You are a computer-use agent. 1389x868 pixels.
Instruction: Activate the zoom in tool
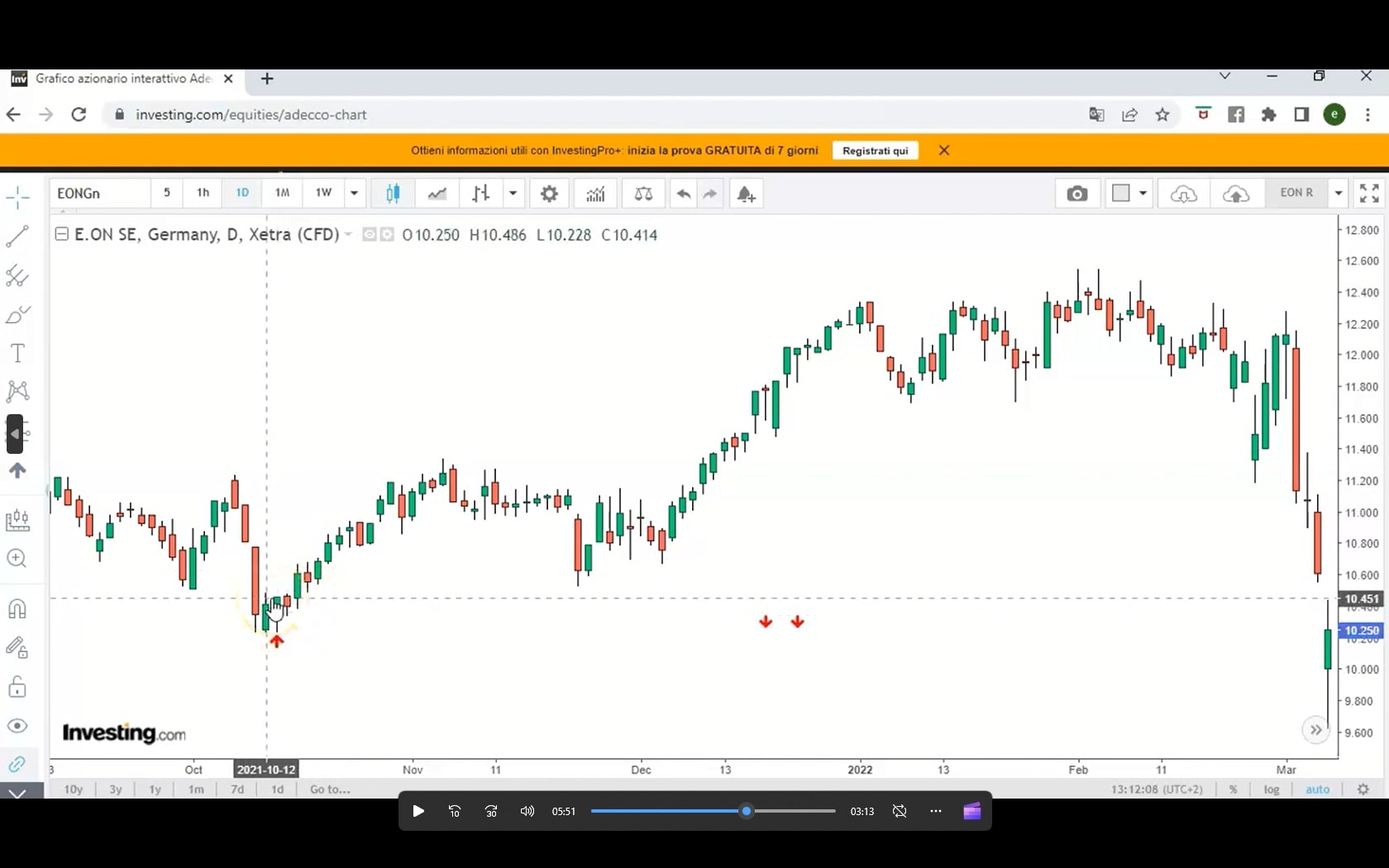[17, 558]
